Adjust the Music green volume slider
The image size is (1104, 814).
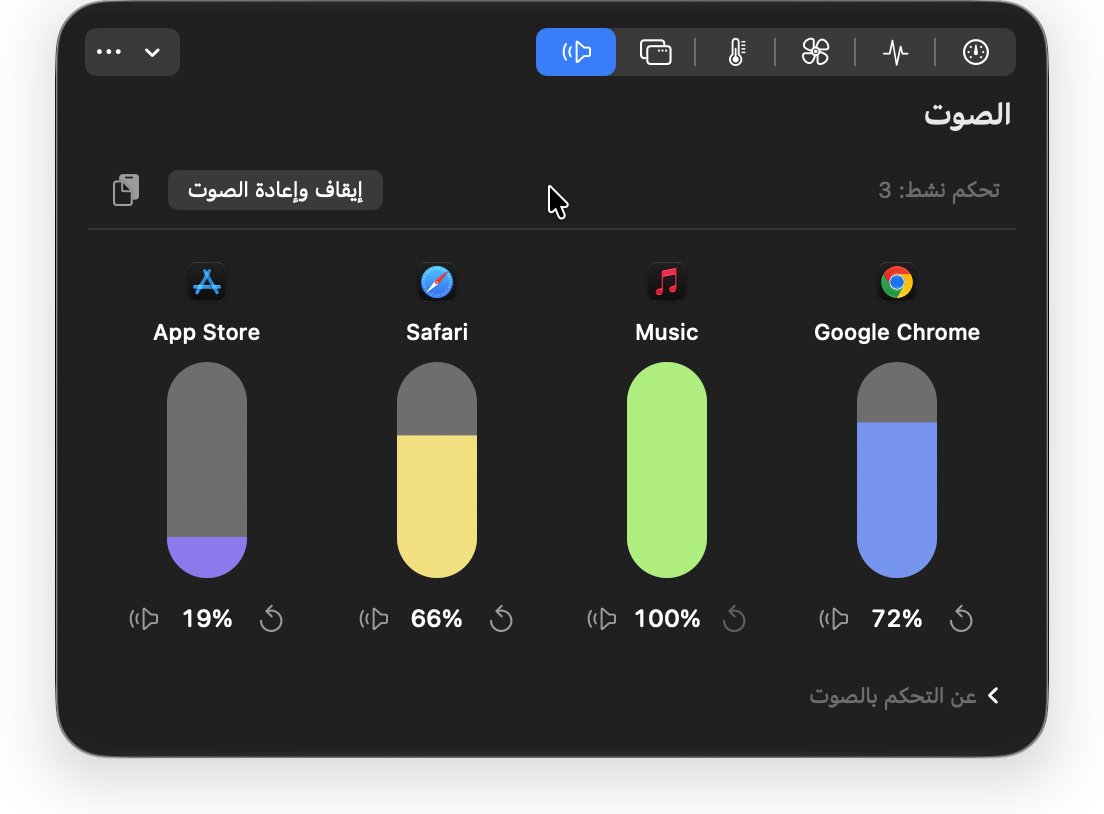(x=667, y=470)
